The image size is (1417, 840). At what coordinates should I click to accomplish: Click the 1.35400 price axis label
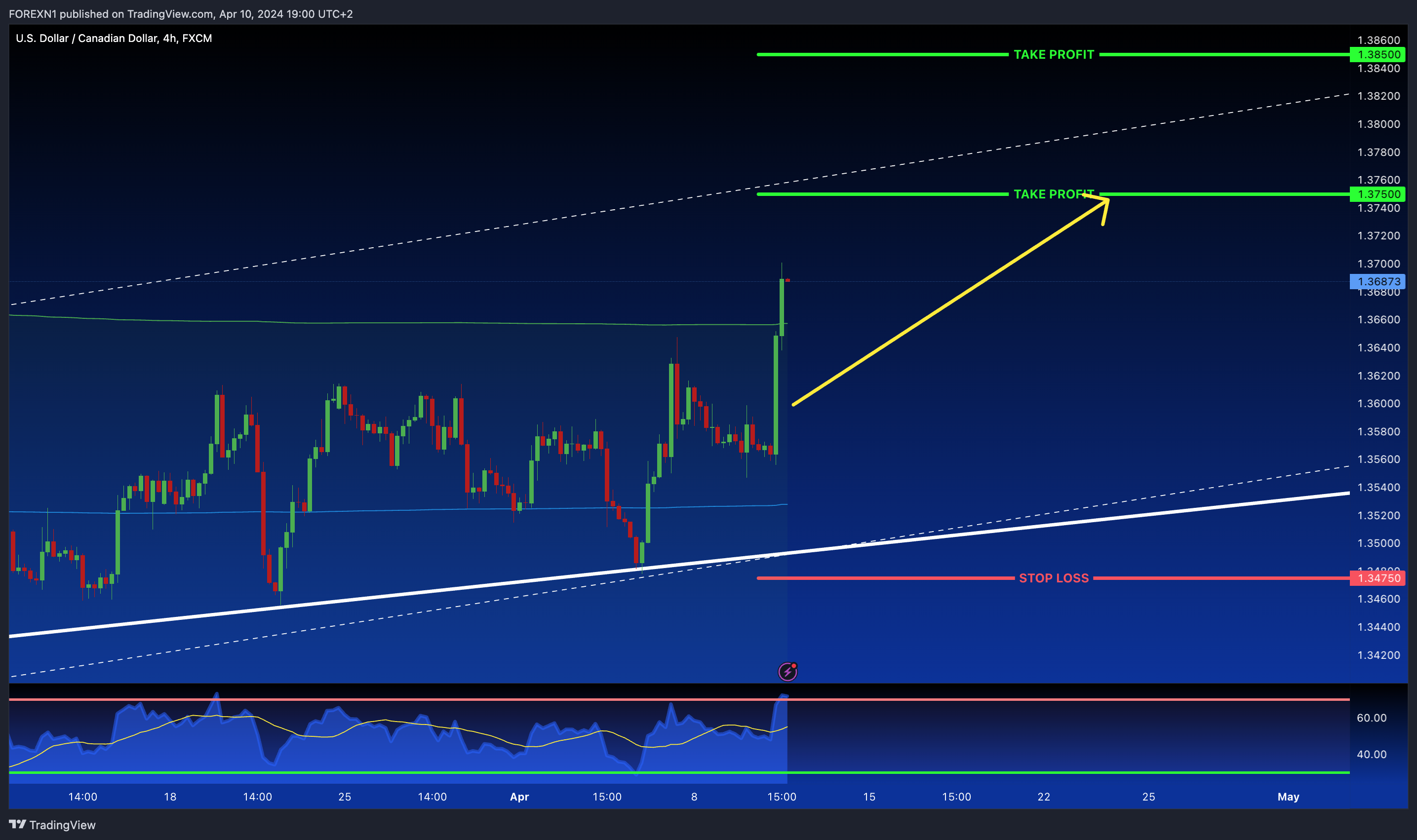coord(1378,487)
